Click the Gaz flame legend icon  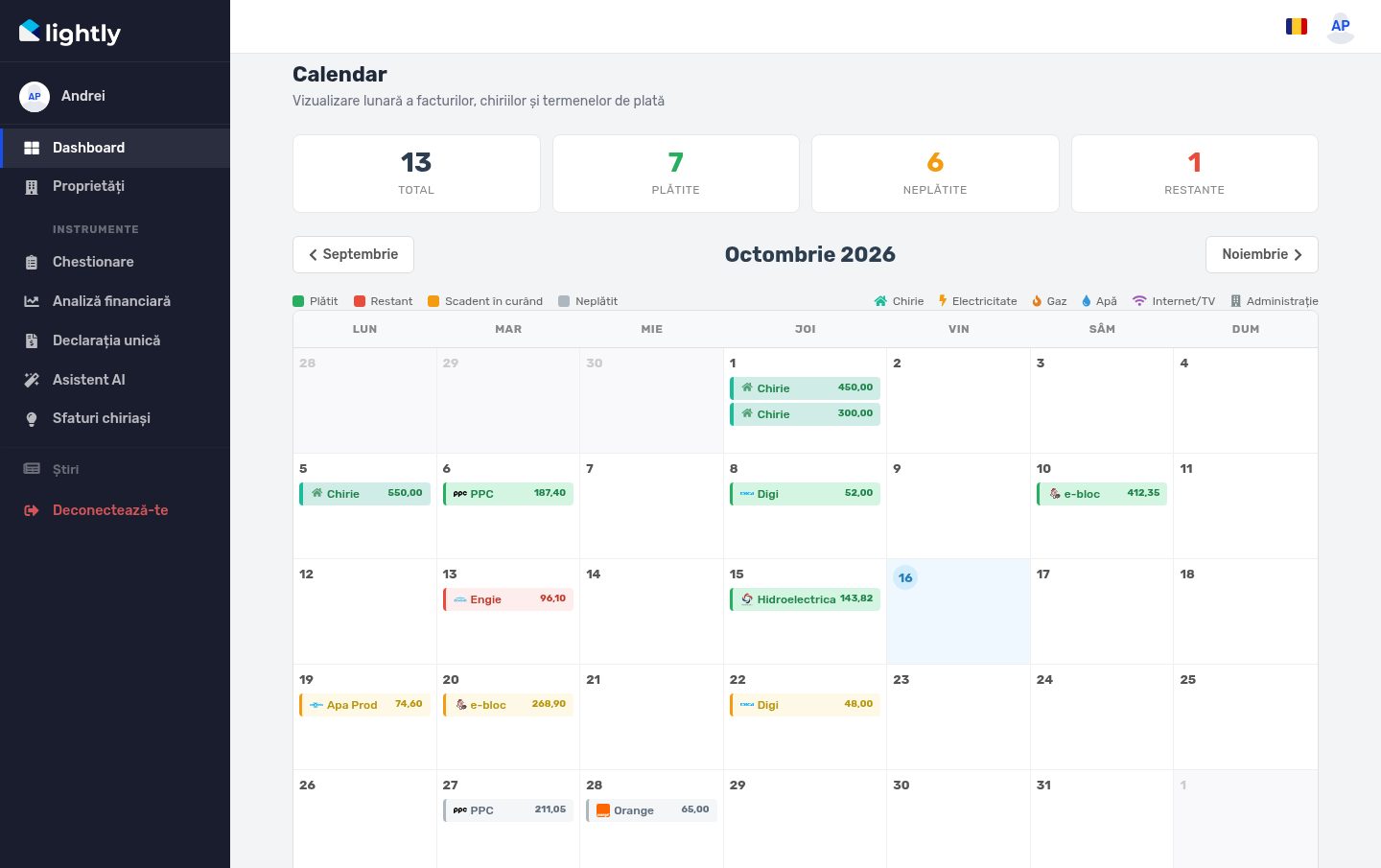pos(1037,301)
